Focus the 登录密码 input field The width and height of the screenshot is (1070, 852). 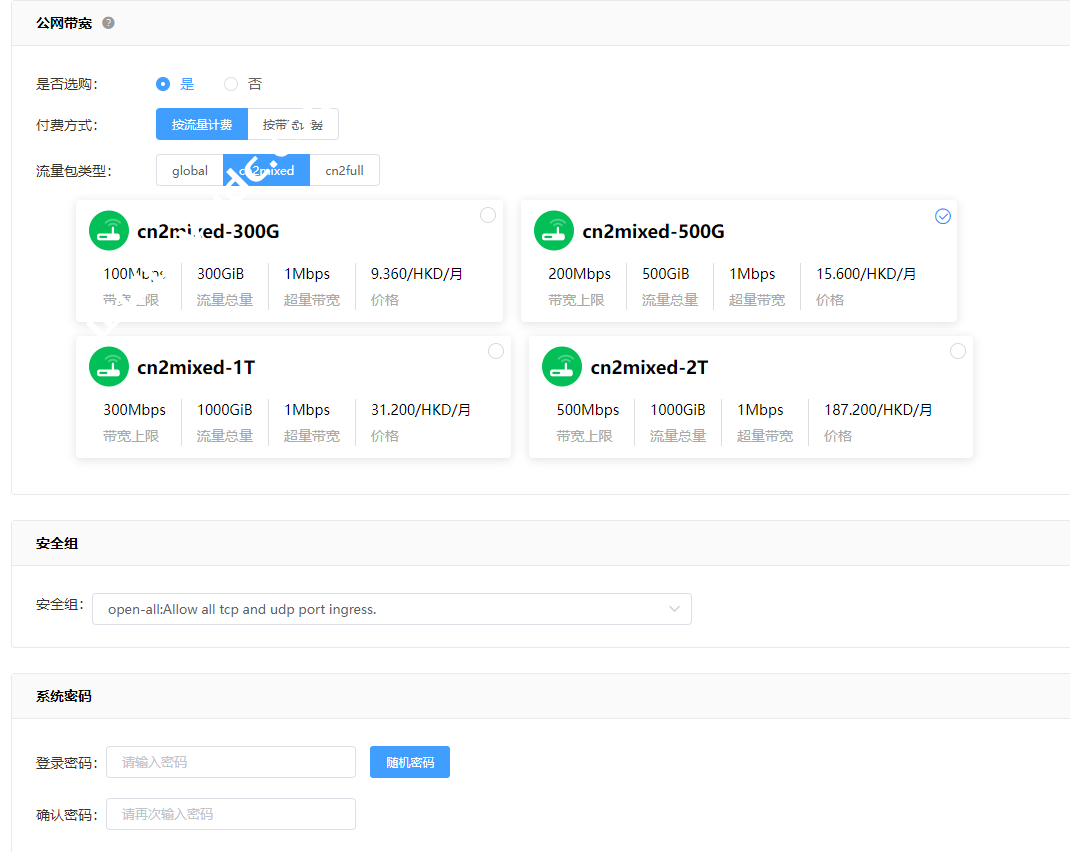(231, 762)
